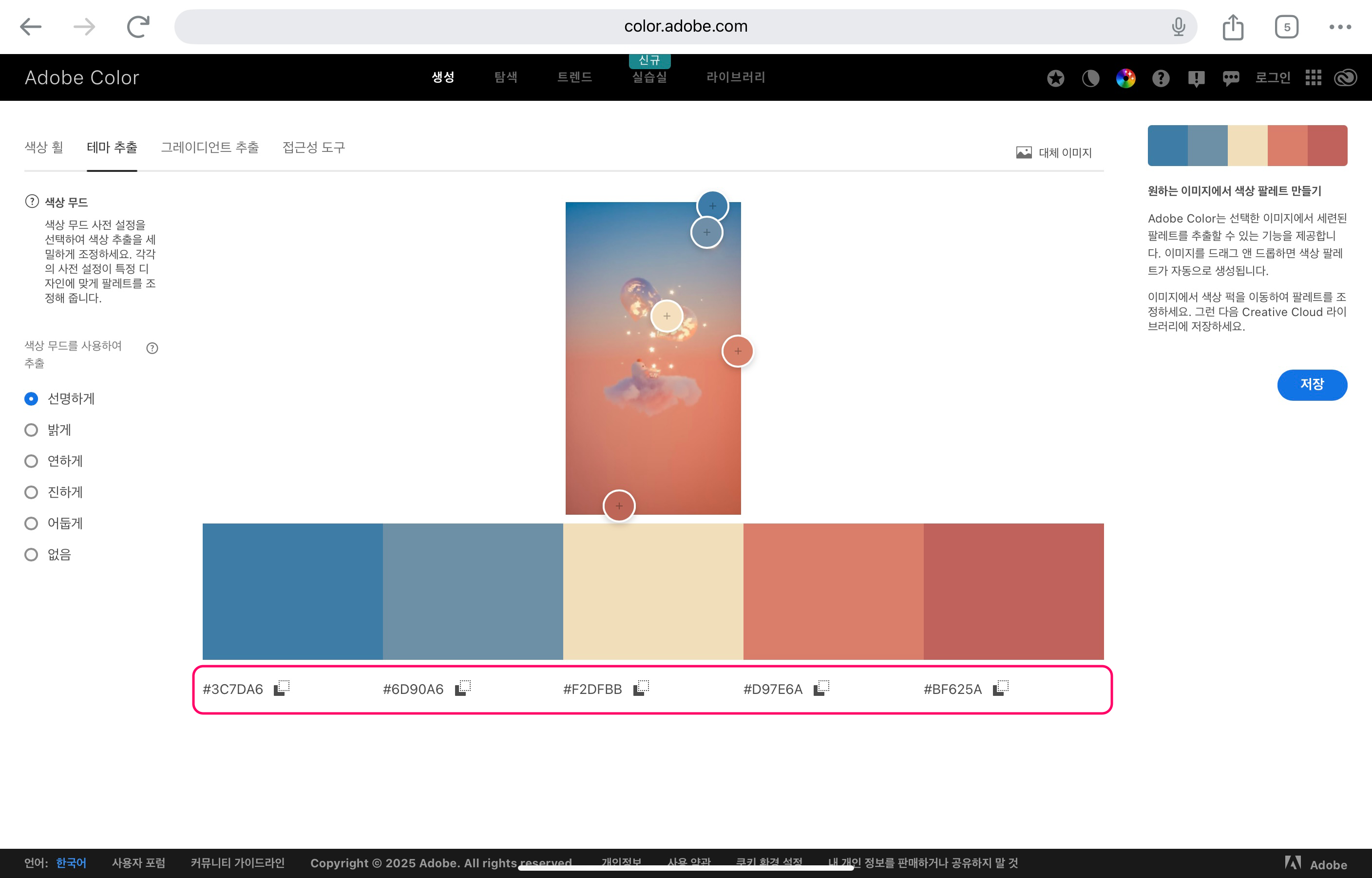1372x878 pixels.
Task: Open the browser tabs counter showing 5
Action: [1286, 27]
